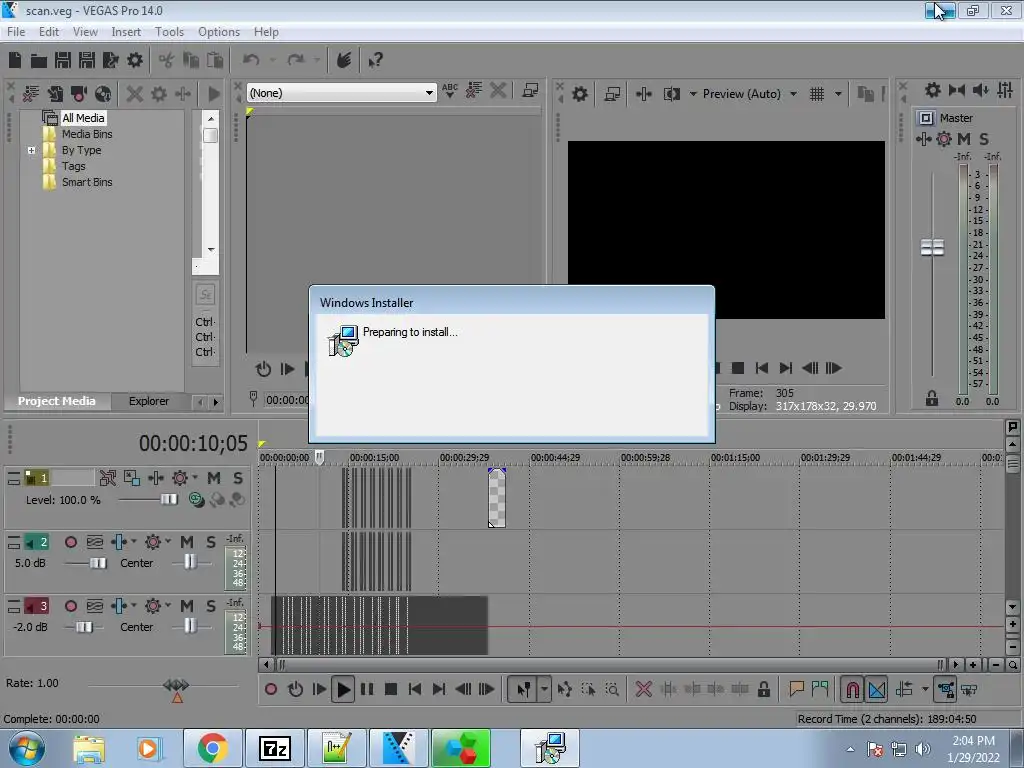
Task: Solo video track 1
Action: (238, 478)
